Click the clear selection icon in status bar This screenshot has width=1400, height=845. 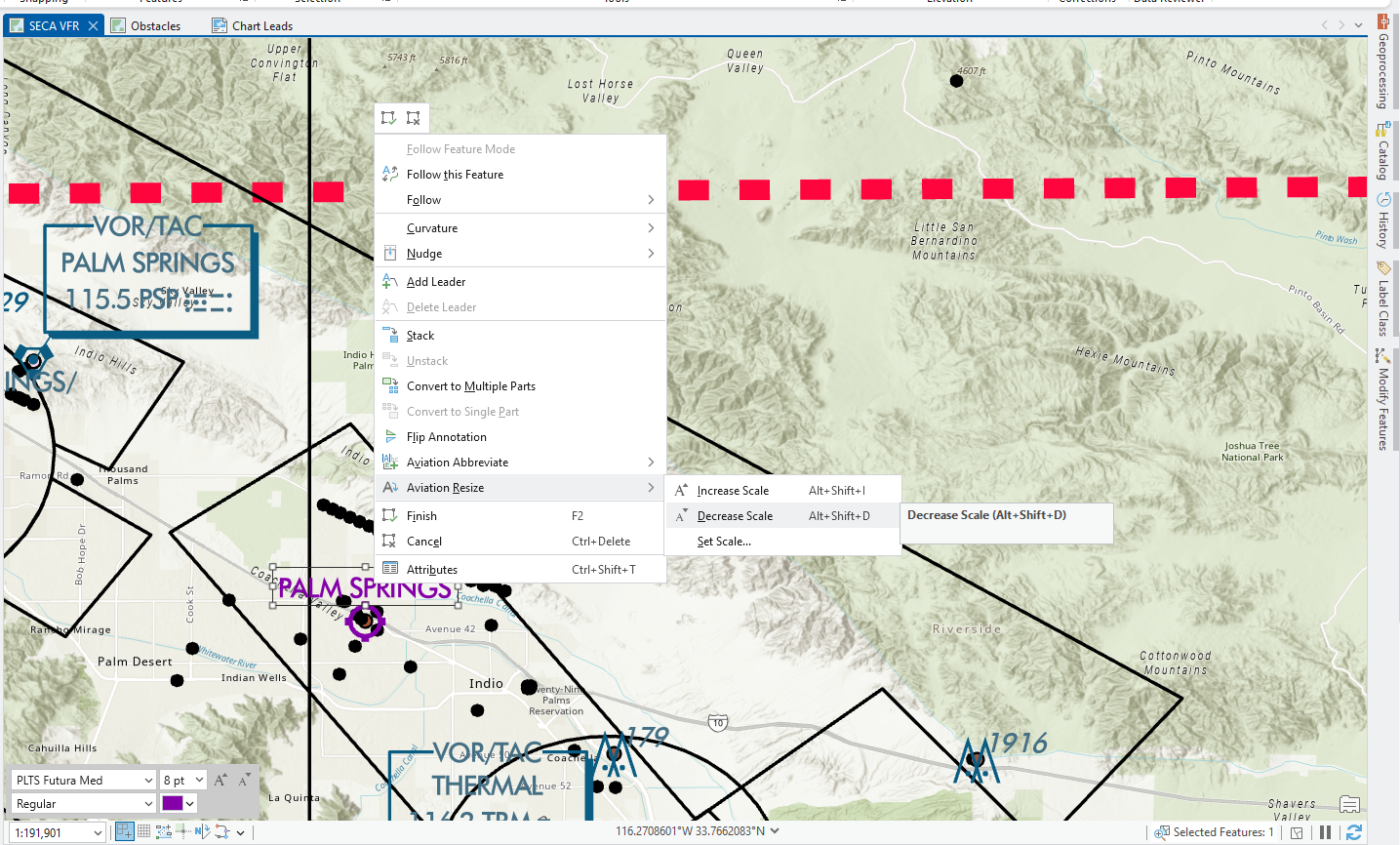(x=1297, y=832)
